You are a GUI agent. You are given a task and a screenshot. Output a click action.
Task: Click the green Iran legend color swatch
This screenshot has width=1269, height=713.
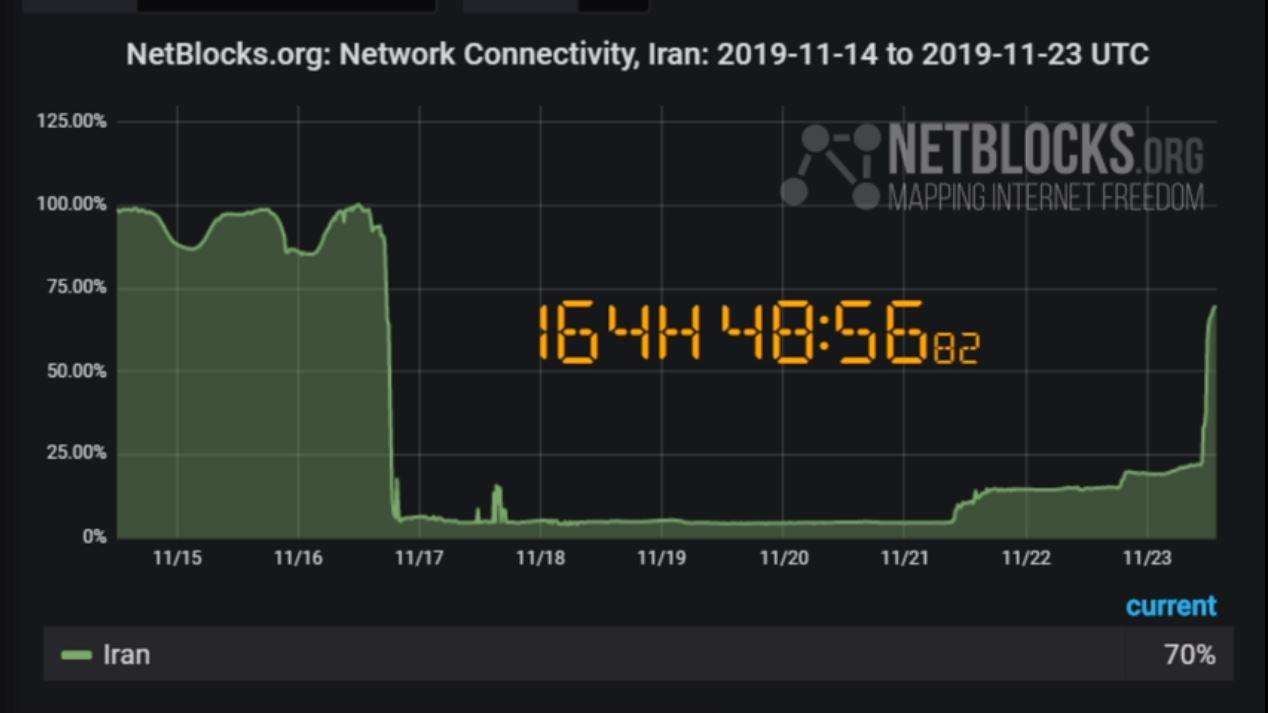[77, 655]
